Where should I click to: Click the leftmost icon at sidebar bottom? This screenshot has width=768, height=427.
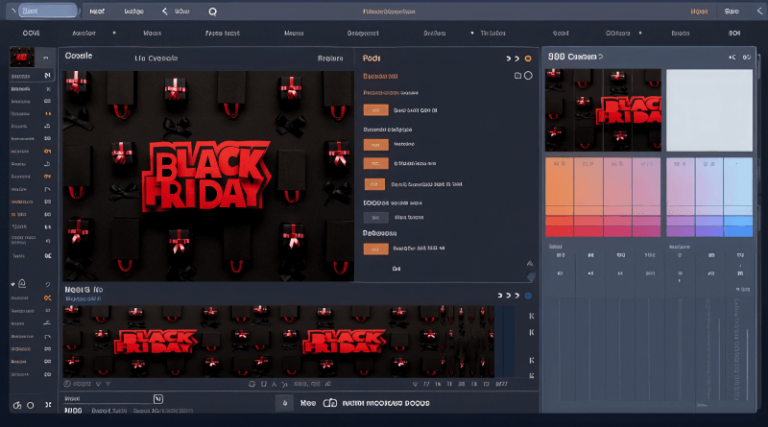(x=17, y=405)
